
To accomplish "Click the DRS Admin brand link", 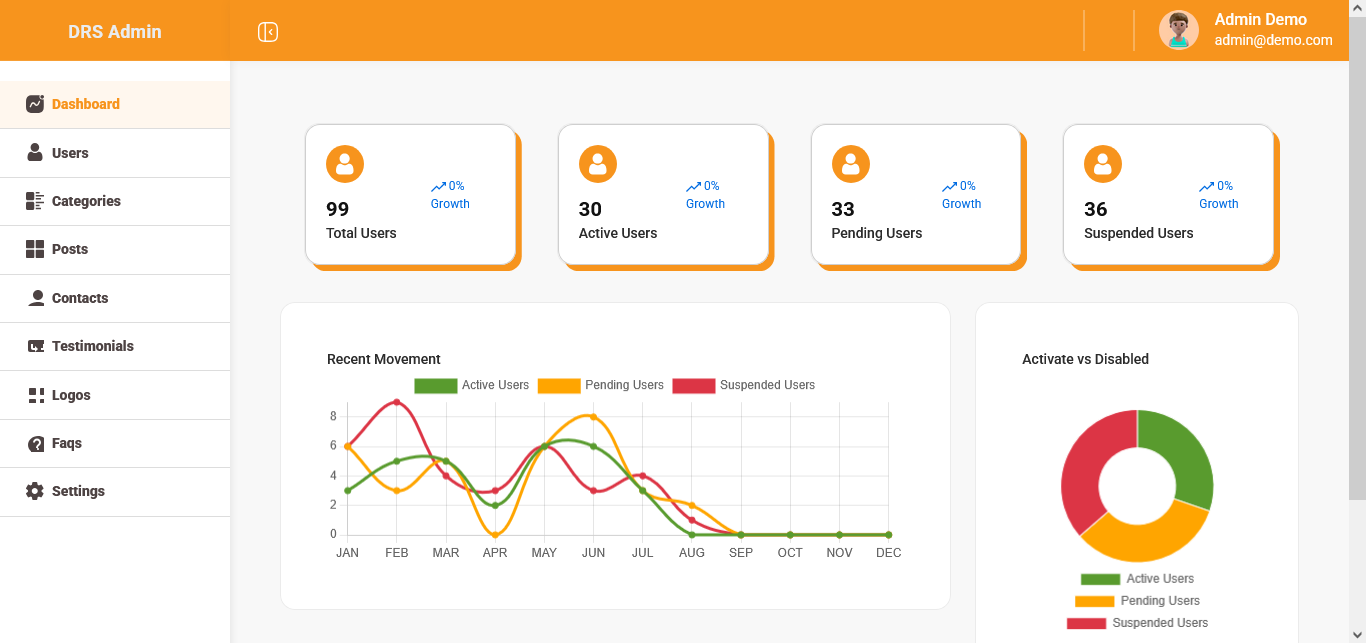I will click(114, 32).
